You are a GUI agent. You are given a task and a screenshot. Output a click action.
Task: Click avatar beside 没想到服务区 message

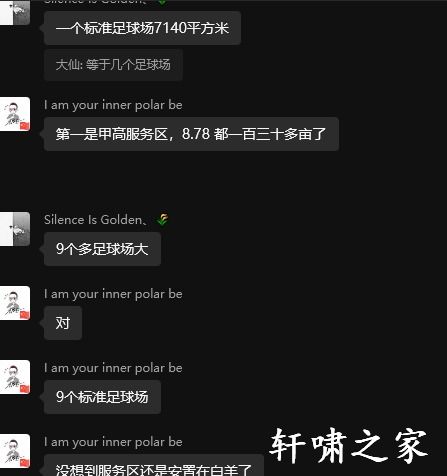coord(15,451)
